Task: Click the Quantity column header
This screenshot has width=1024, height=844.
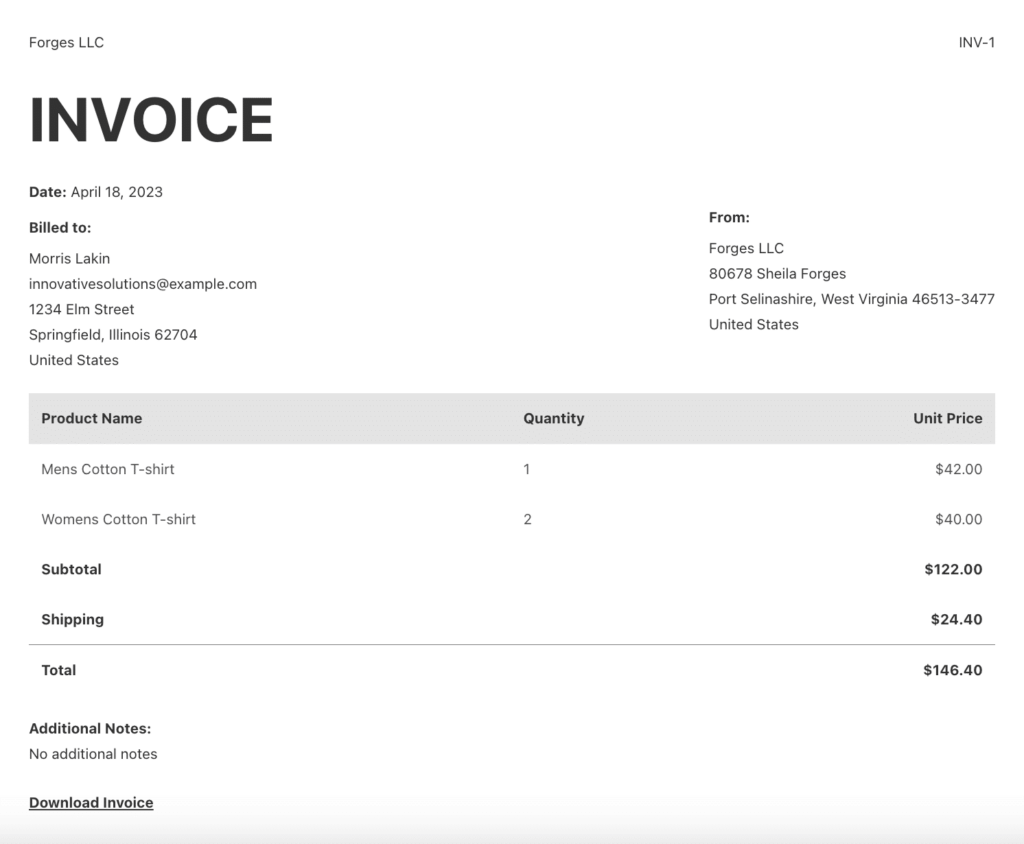Action: pos(554,418)
